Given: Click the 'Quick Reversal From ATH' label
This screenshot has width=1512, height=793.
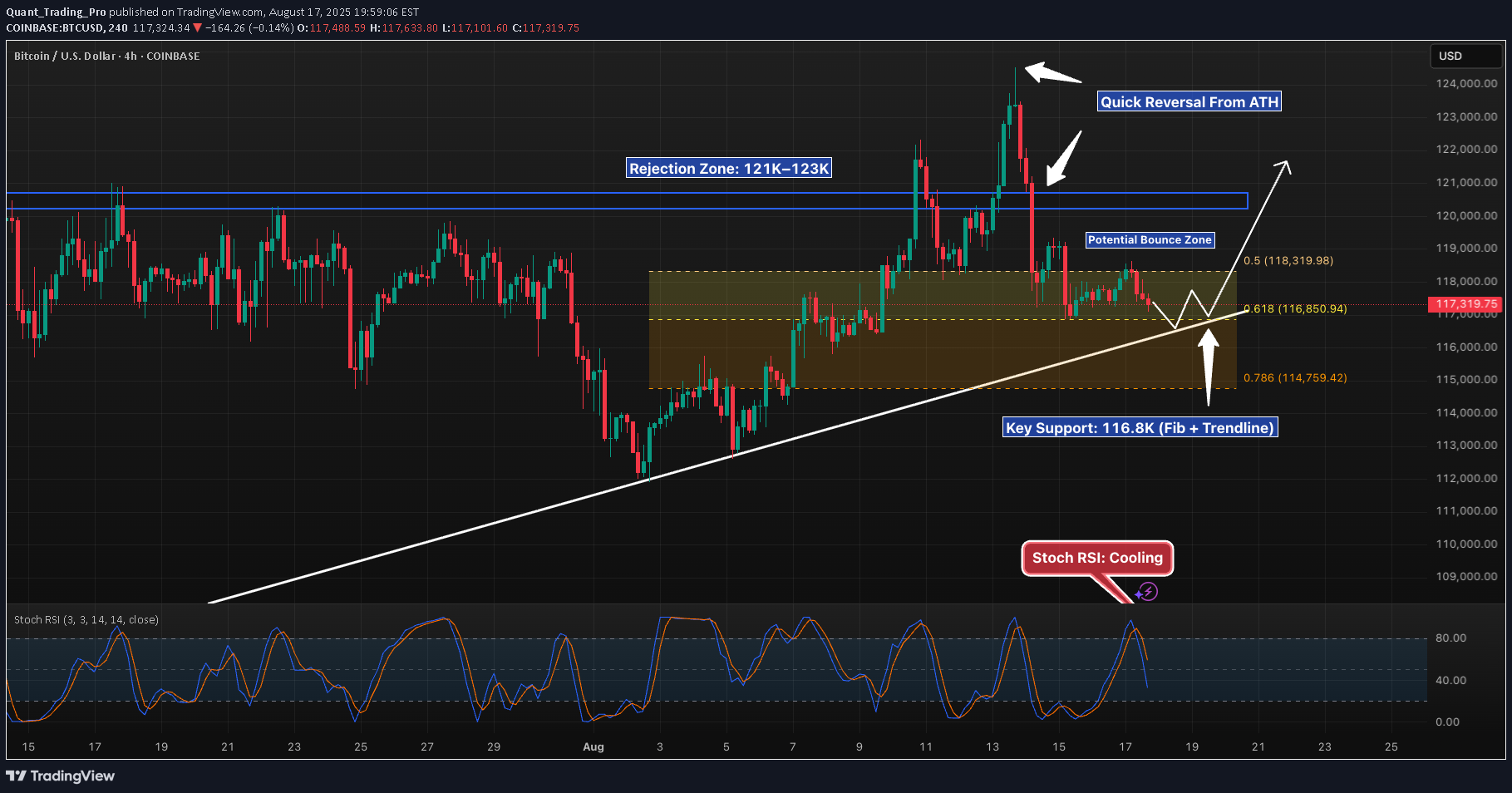Looking at the screenshot, I should tap(1189, 101).
